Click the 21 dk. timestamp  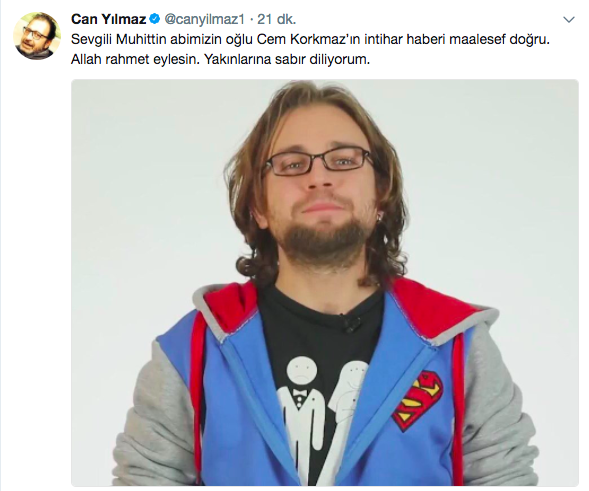(x=276, y=19)
